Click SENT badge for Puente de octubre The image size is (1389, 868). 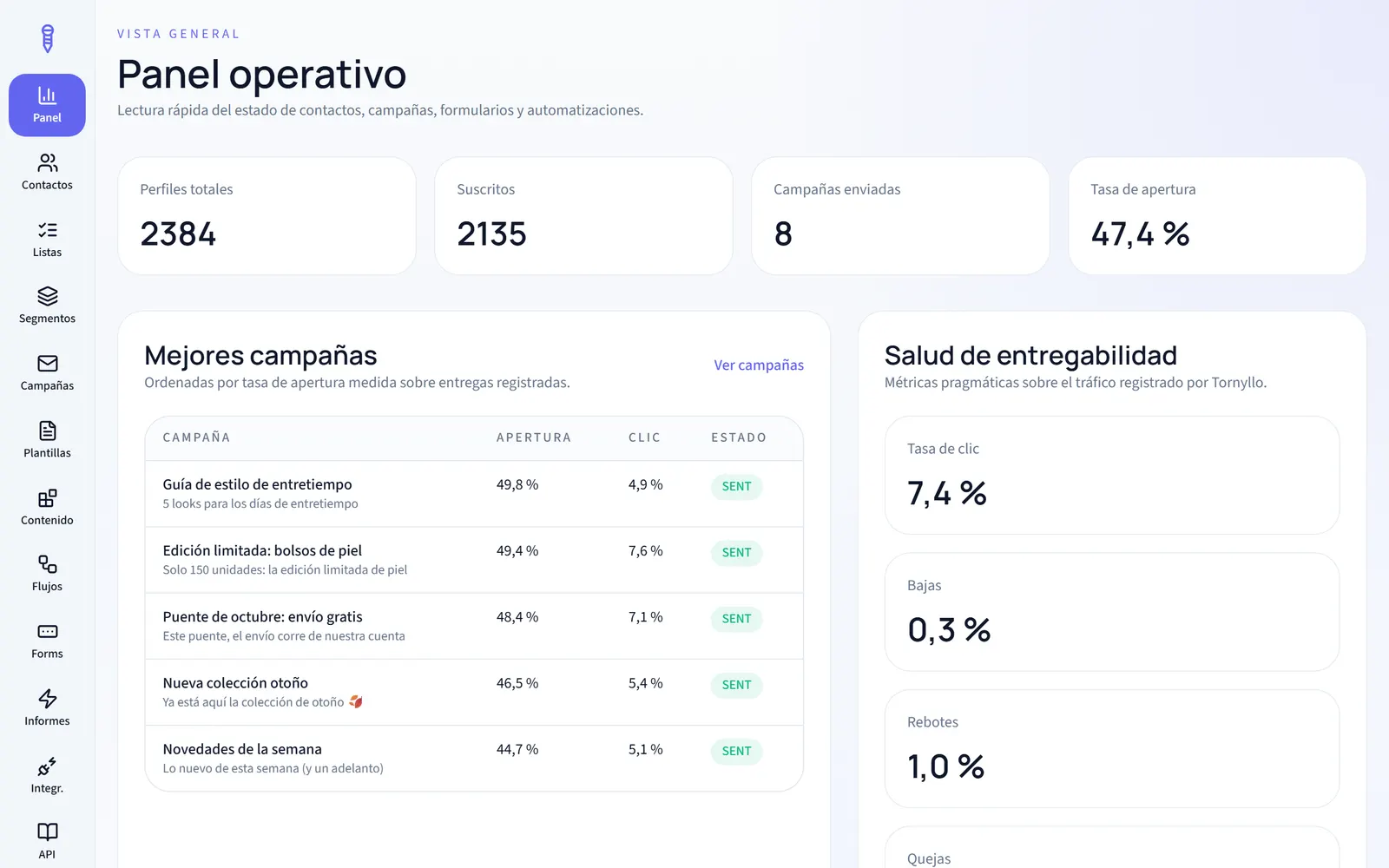736,619
